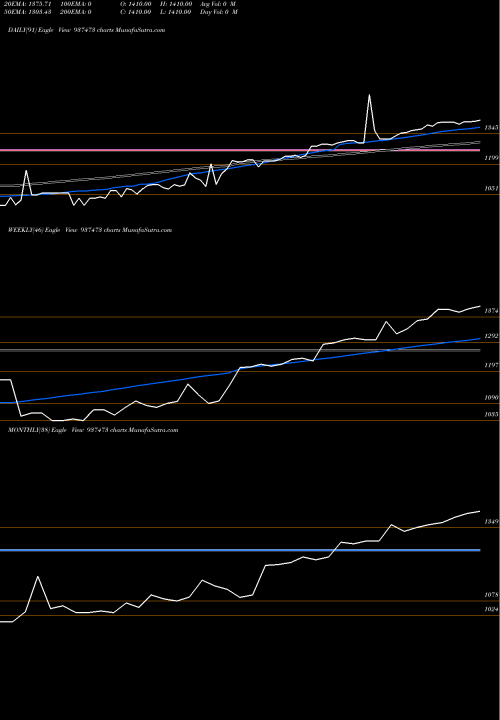Click the pink horizontal line on daily chart

pyautogui.click(x=240, y=150)
